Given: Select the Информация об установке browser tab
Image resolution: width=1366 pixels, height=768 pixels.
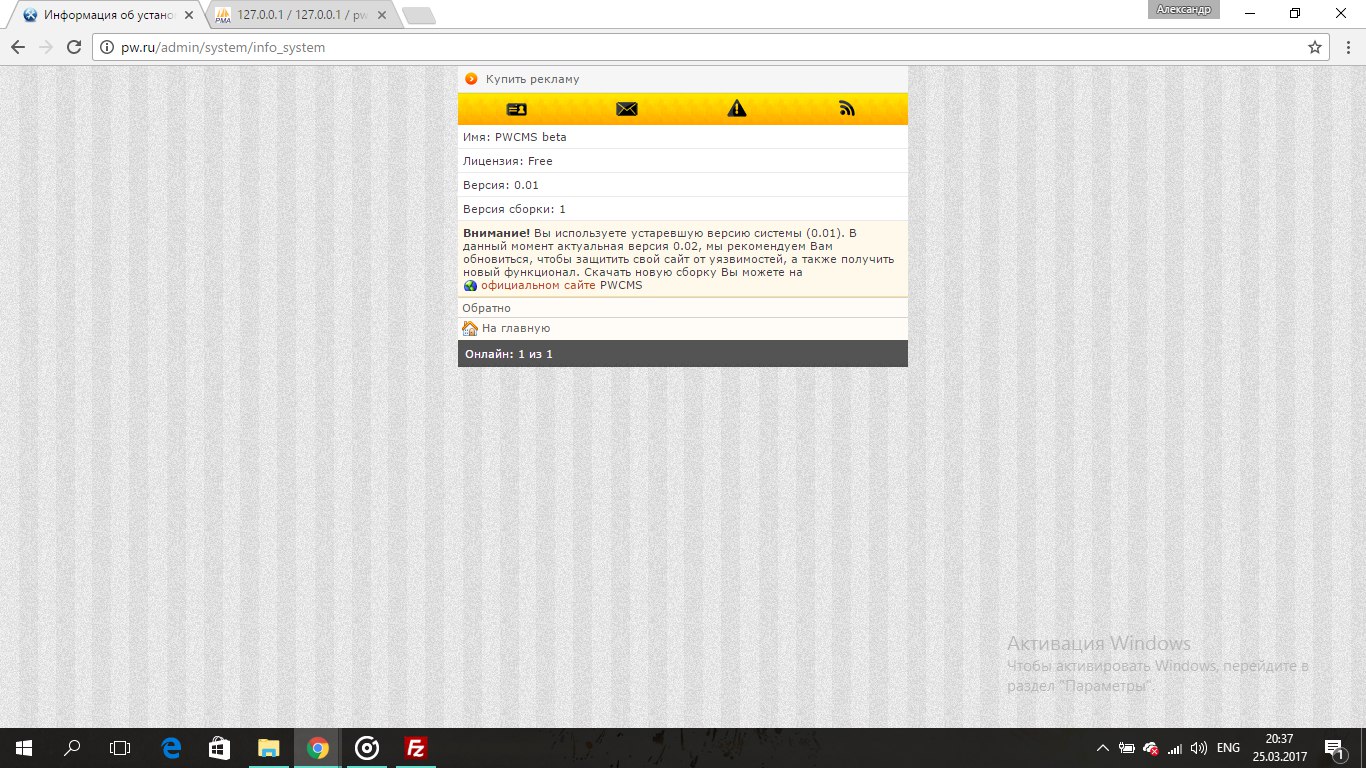Looking at the screenshot, I should (x=105, y=15).
